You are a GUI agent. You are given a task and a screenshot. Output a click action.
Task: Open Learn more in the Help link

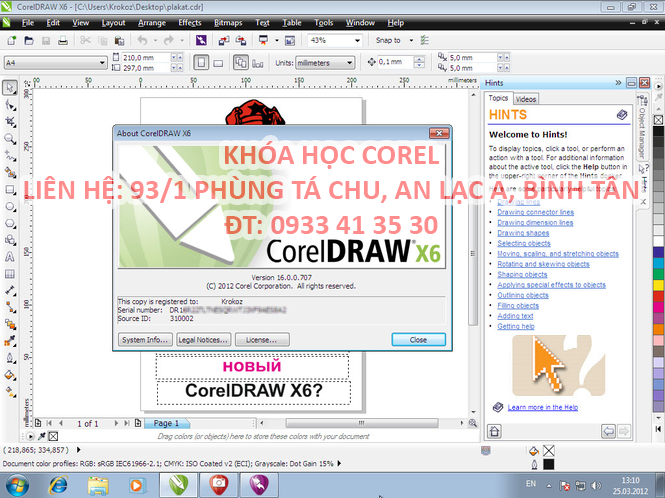pos(542,407)
